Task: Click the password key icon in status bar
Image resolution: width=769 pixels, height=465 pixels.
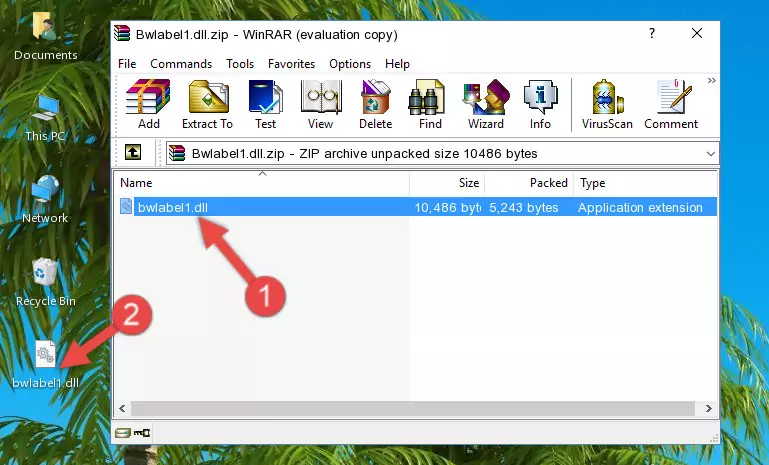Action: 142,433
